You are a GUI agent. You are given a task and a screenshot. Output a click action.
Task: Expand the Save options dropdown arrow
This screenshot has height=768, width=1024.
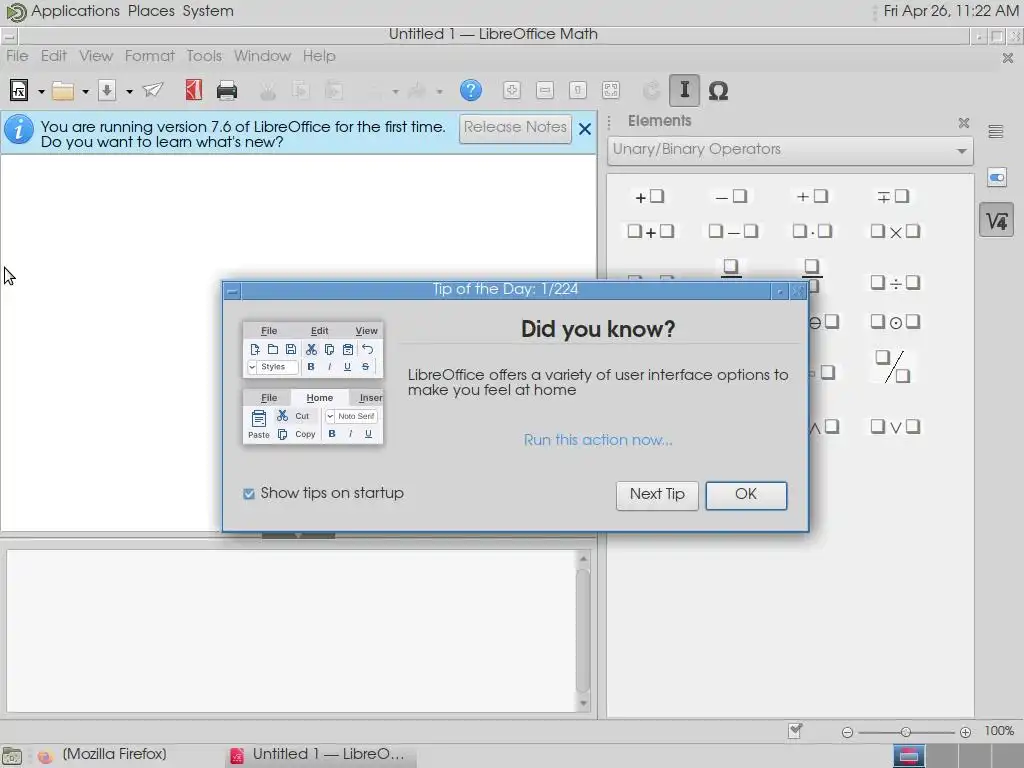129,91
